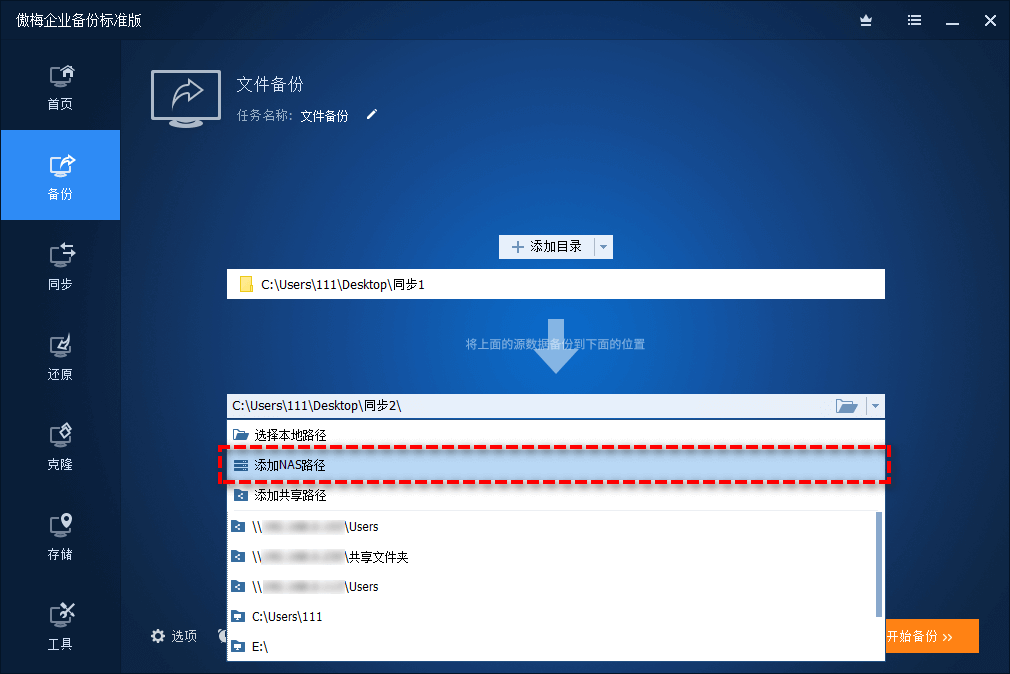Click the 开始备份 start button
The height and width of the screenshot is (674, 1010).
coord(932,636)
